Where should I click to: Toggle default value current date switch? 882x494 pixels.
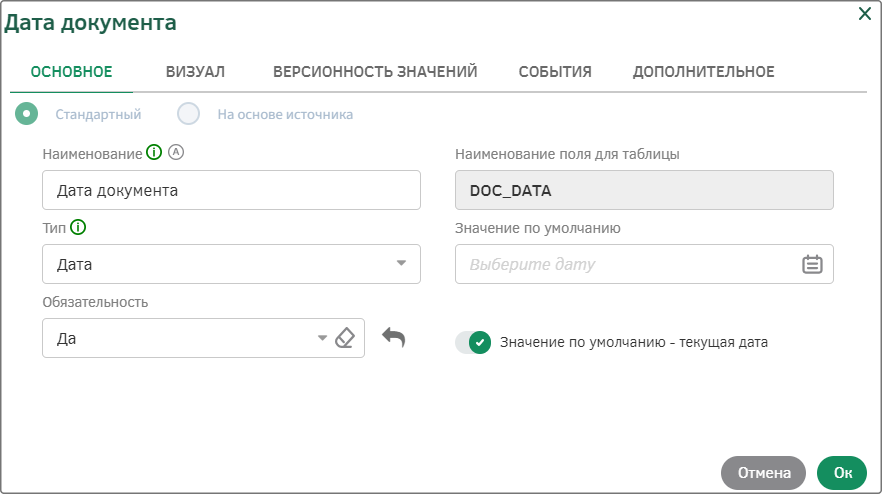(473, 342)
